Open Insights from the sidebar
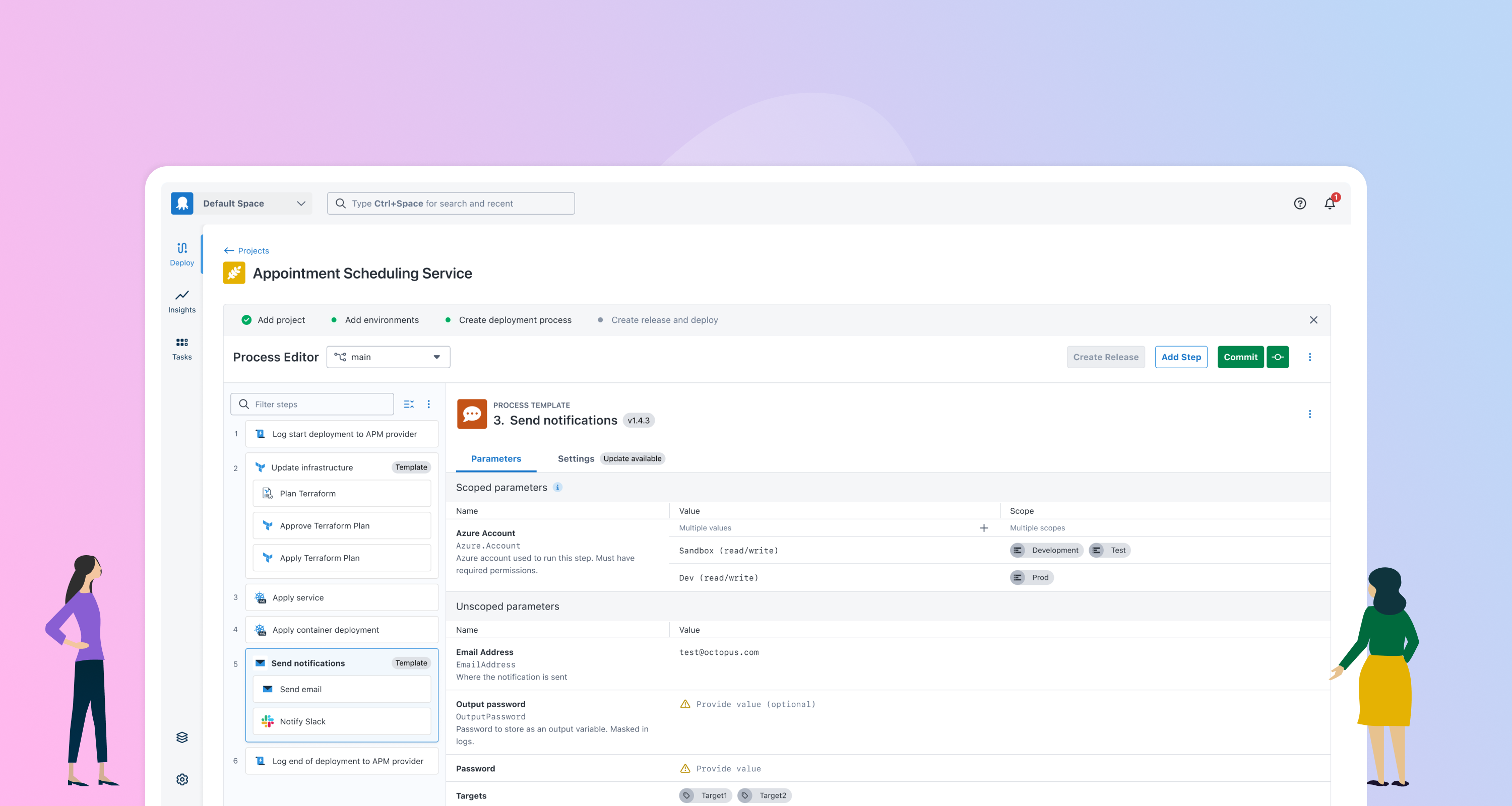 (181, 301)
